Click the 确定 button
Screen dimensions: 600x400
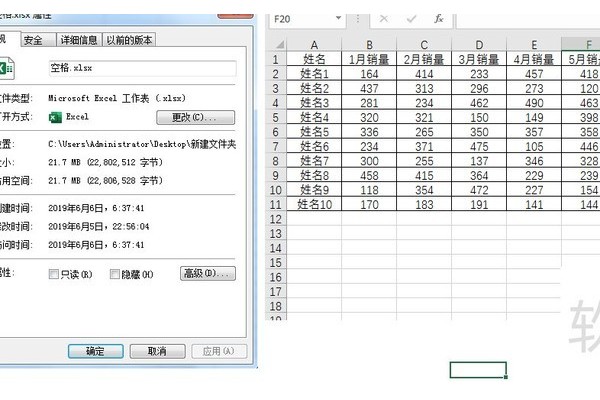click(x=96, y=351)
